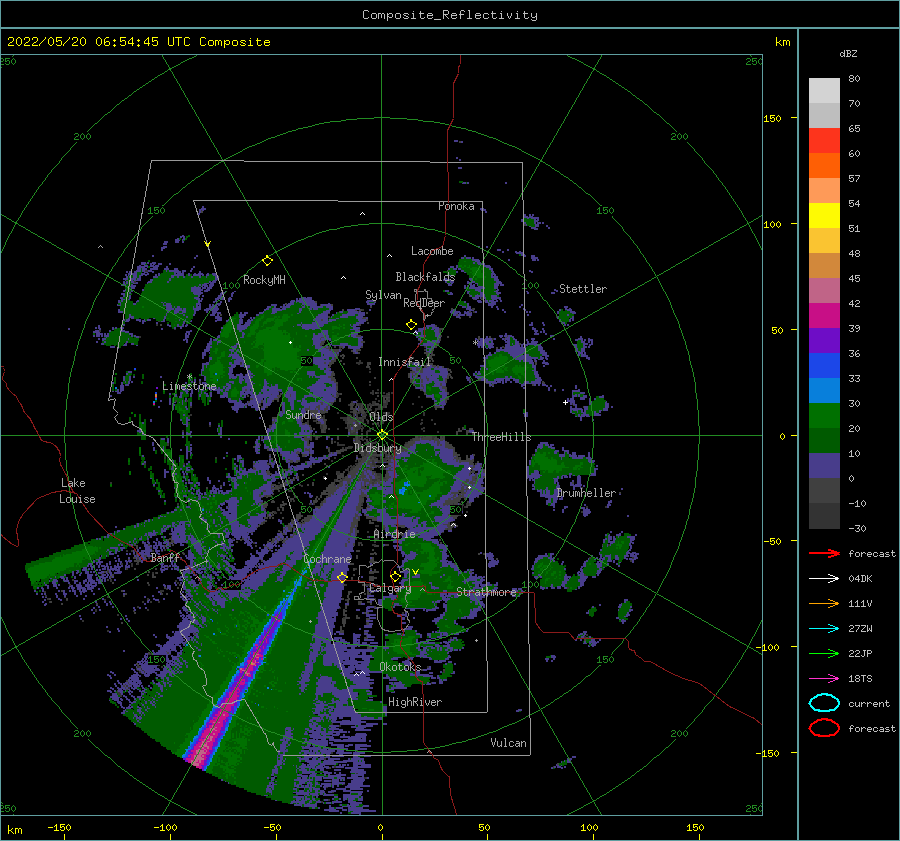Click the yellow diamond marker beside RockyMH

(267, 261)
